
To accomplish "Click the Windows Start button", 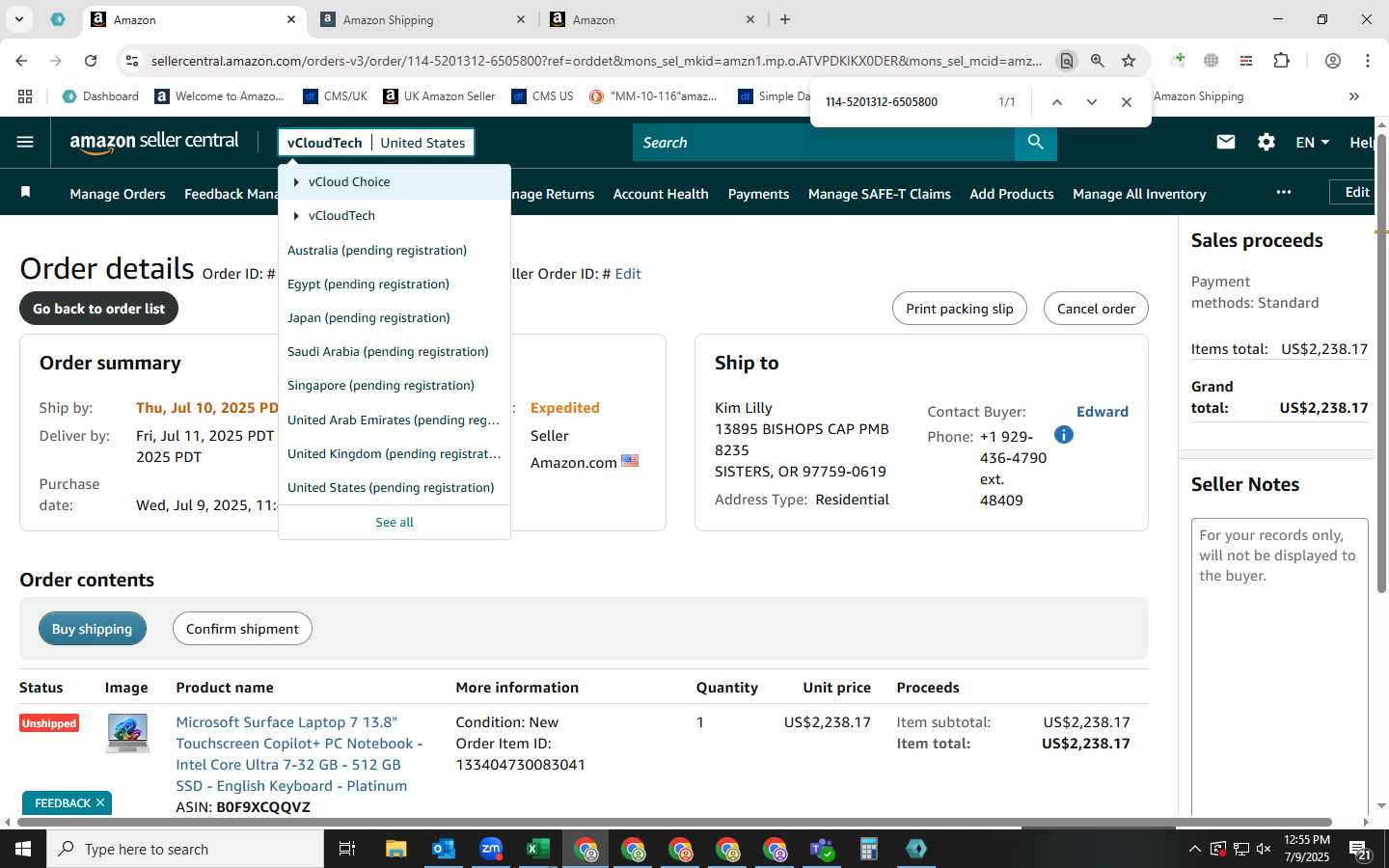I will click(23, 849).
